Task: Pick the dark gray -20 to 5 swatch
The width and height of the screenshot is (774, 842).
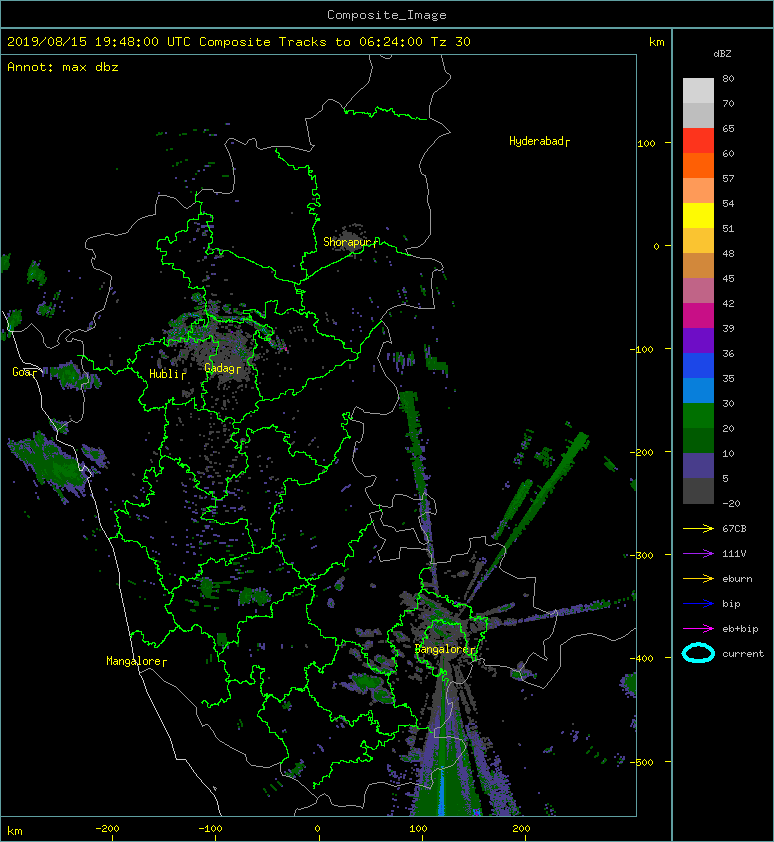Action: (x=698, y=491)
